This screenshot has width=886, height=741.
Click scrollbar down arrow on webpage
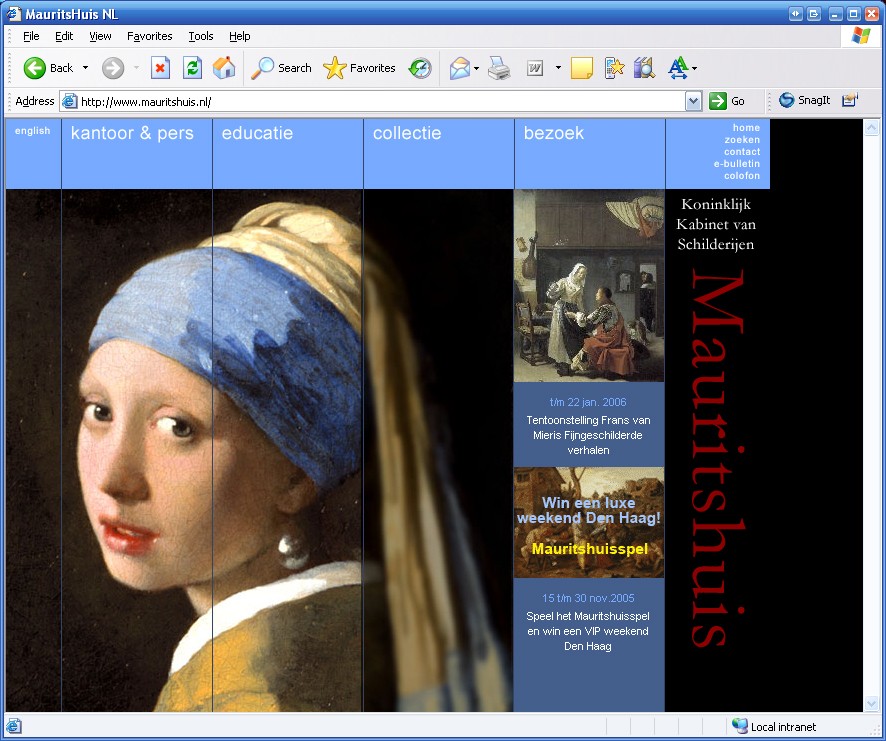click(871, 703)
